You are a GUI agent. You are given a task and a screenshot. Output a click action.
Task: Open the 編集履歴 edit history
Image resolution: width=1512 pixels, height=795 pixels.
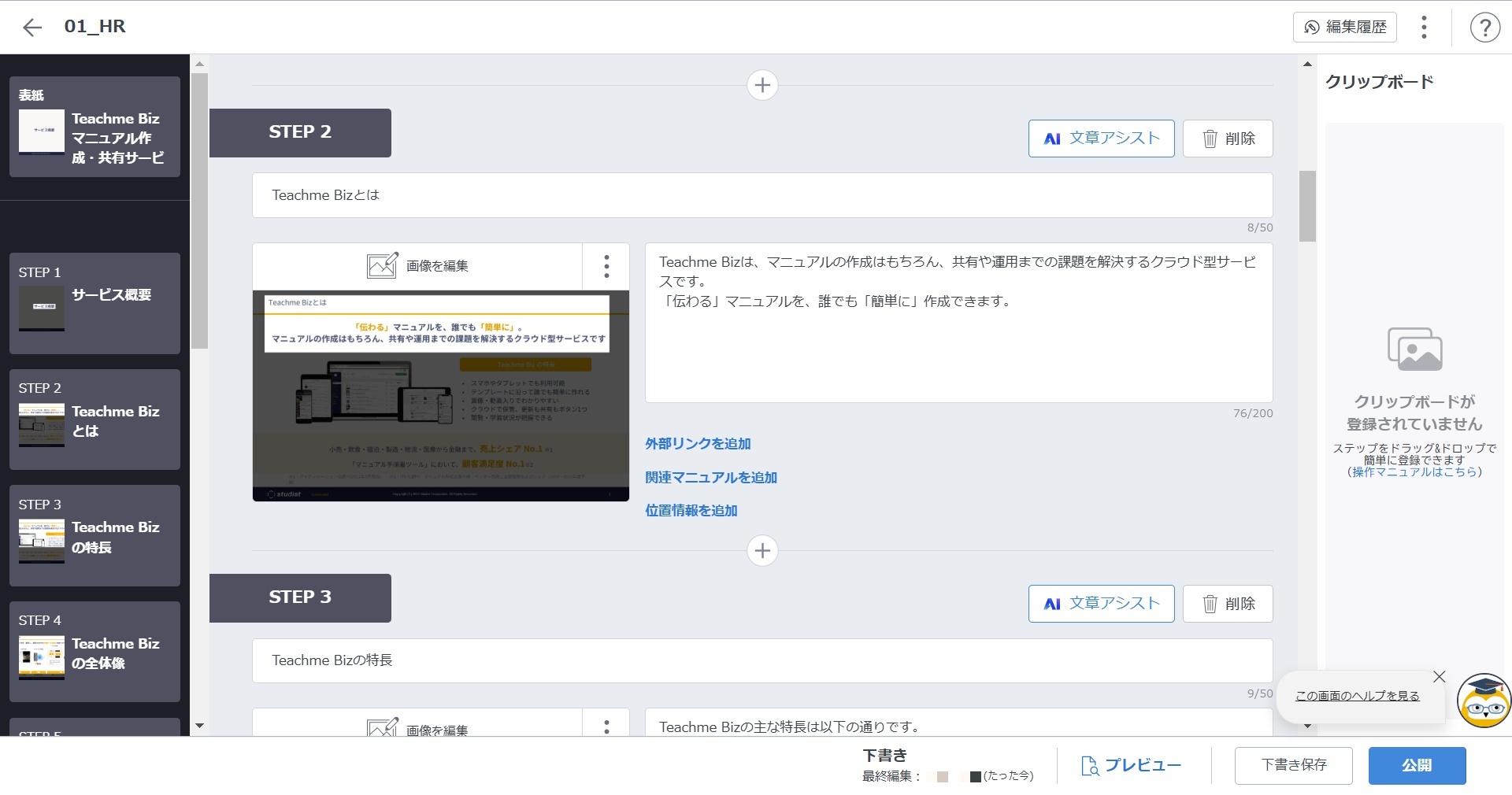point(1345,28)
